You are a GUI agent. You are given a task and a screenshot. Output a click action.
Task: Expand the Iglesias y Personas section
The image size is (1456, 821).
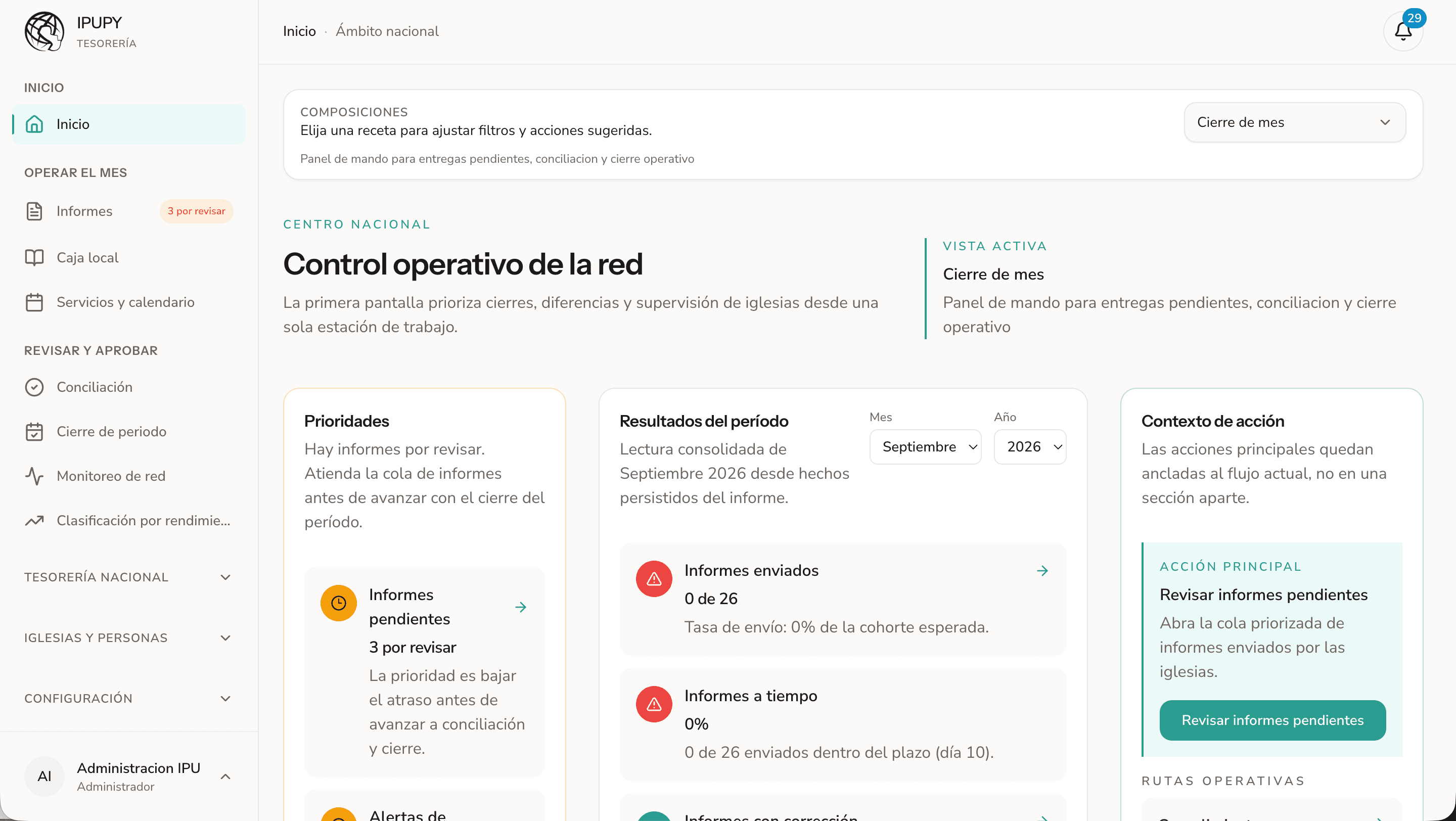click(129, 638)
